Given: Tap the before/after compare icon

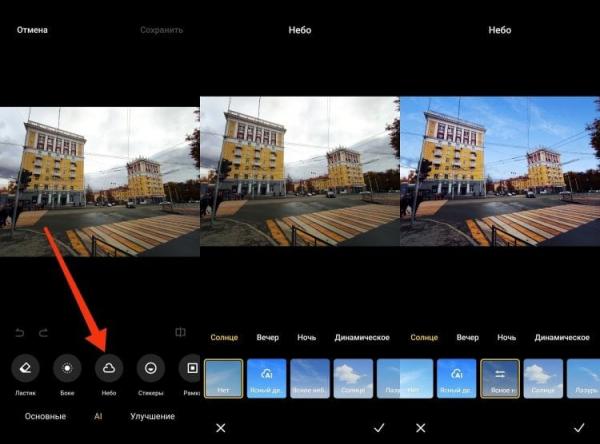Looking at the screenshot, I should point(180,332).
